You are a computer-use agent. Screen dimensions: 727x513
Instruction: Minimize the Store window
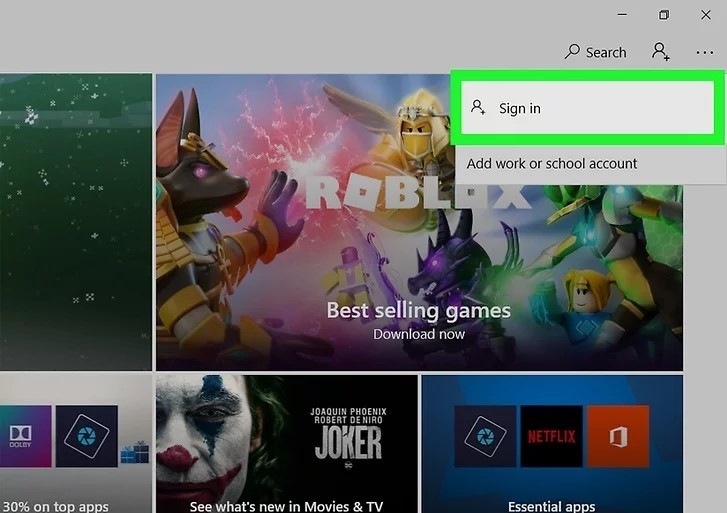(622, 15)
